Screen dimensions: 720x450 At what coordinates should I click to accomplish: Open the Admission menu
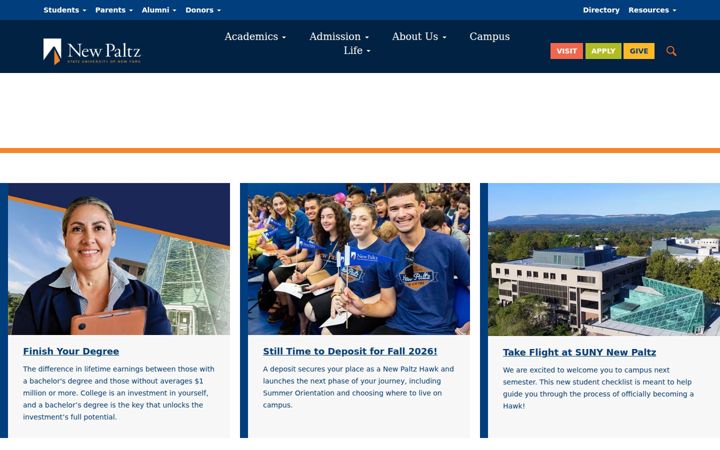339,37
